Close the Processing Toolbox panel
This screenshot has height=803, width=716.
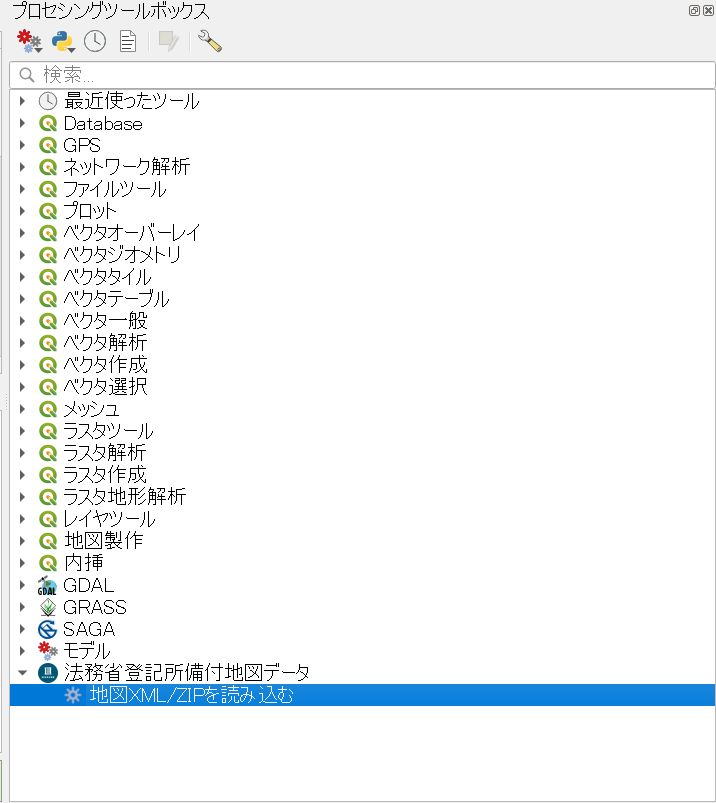point(708,11)
